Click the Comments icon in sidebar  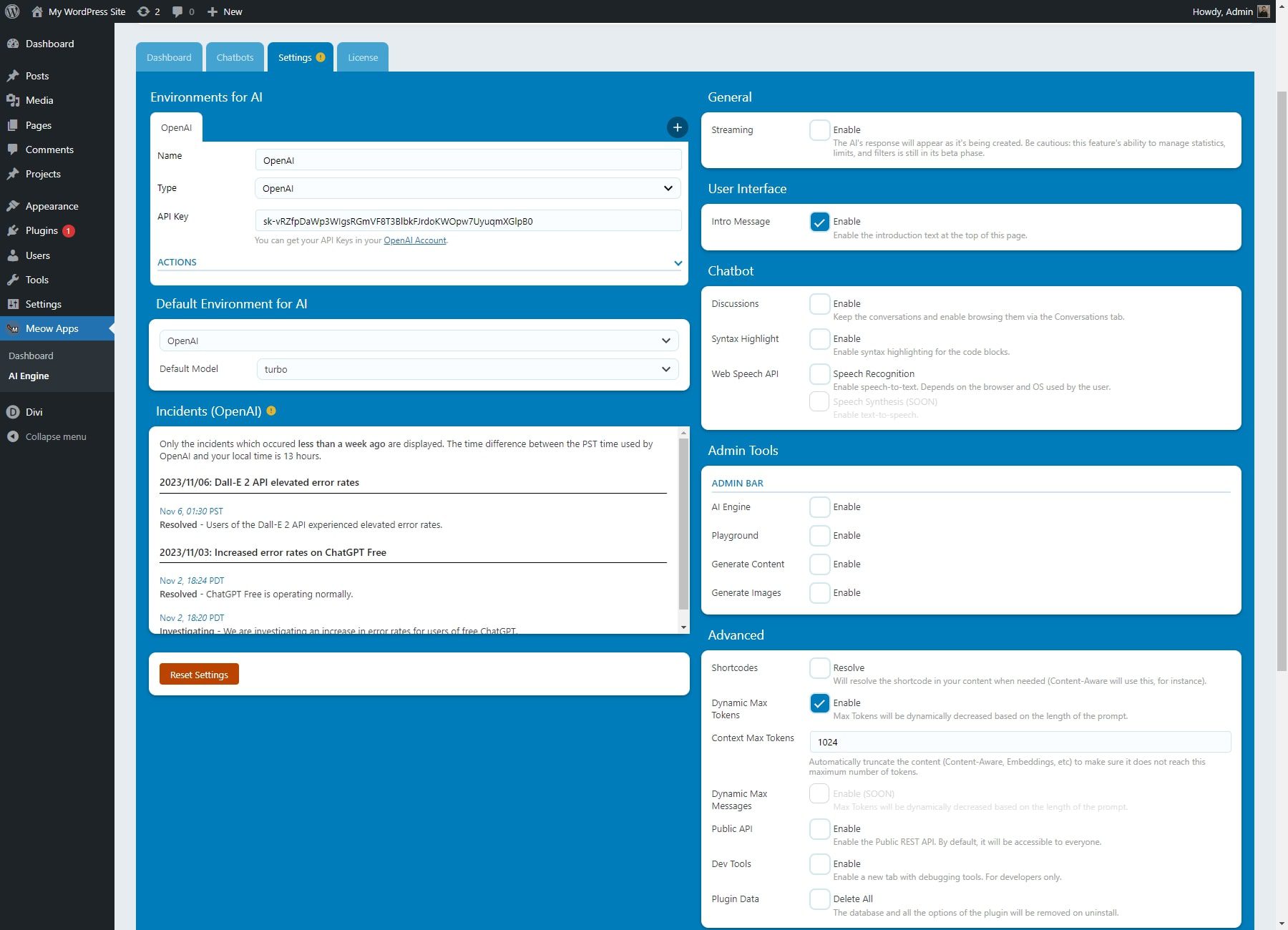[13, 150]
